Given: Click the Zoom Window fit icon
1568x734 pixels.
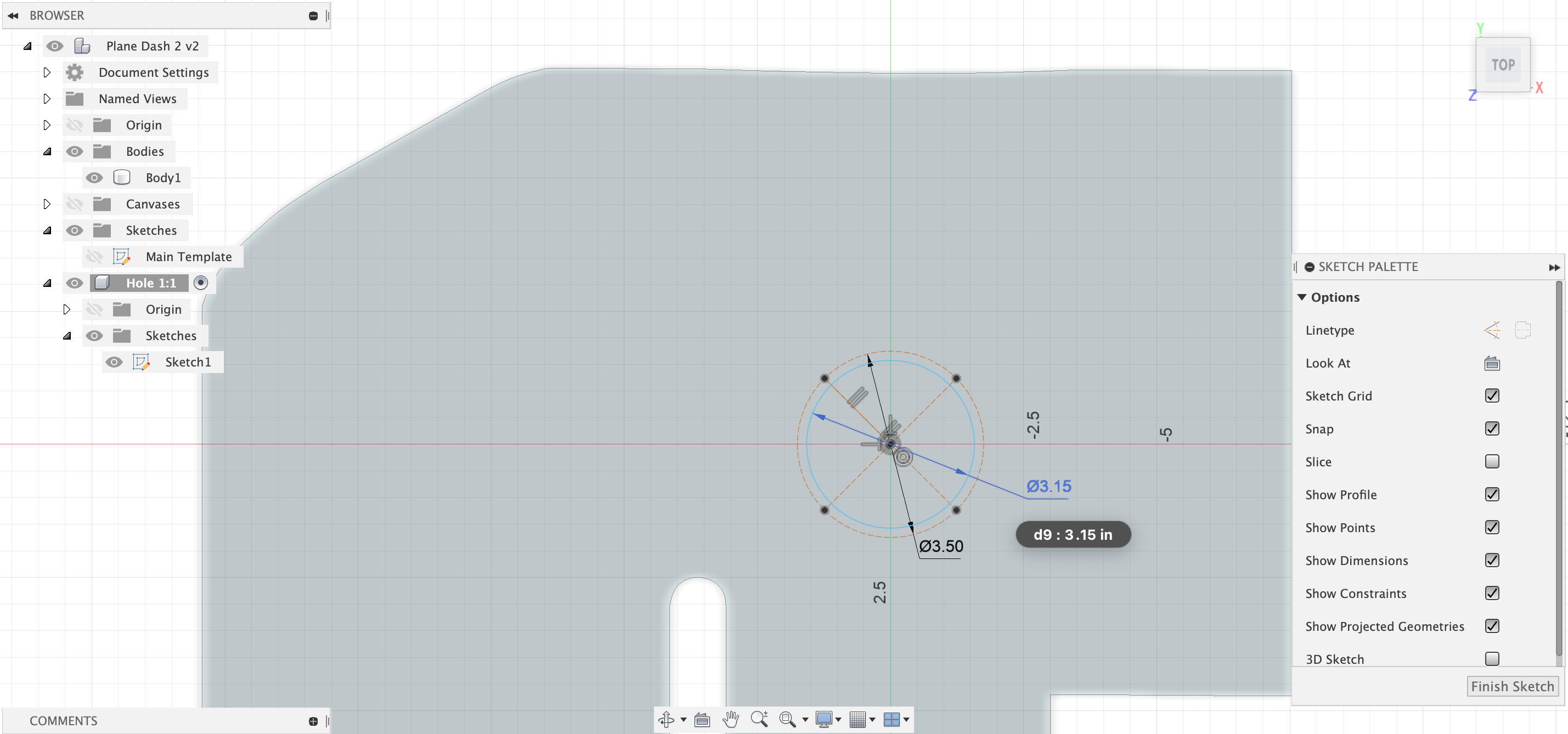Looking at the screenshot, I should click(788, 719).
